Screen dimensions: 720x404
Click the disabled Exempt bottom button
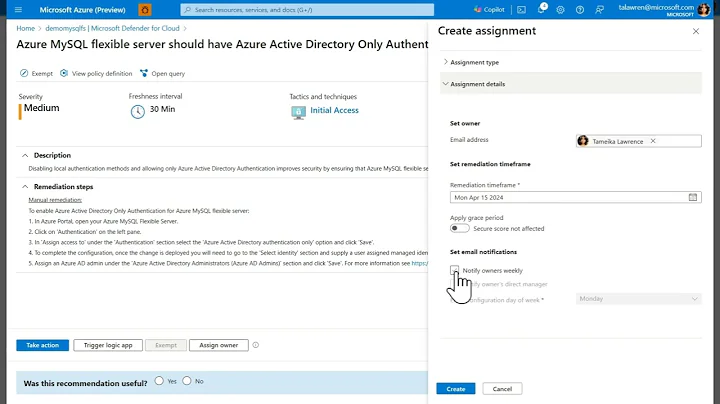click(x=166, y=345)
